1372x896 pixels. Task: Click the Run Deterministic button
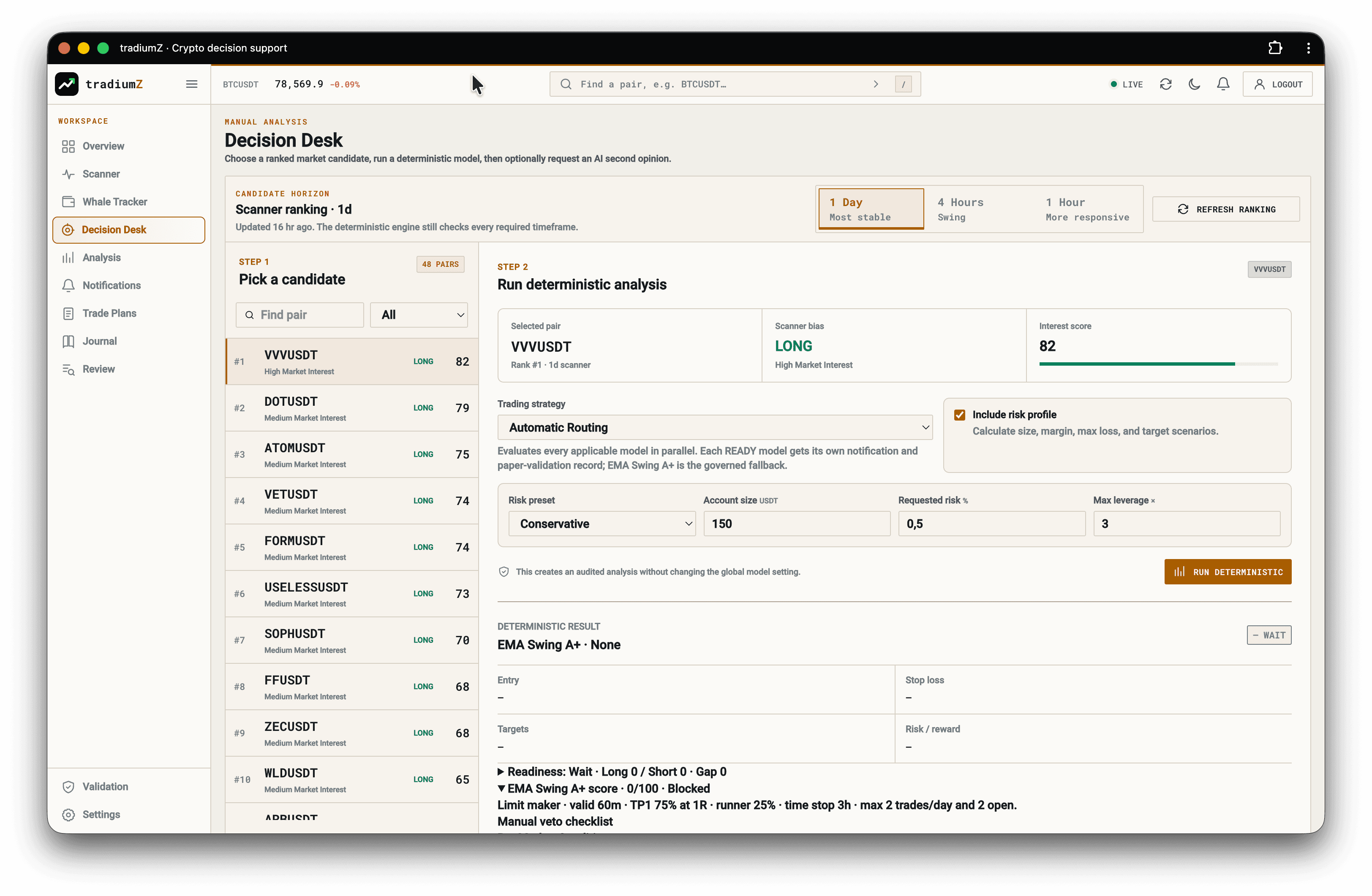pyautogui.click(x=1228, y=572)
